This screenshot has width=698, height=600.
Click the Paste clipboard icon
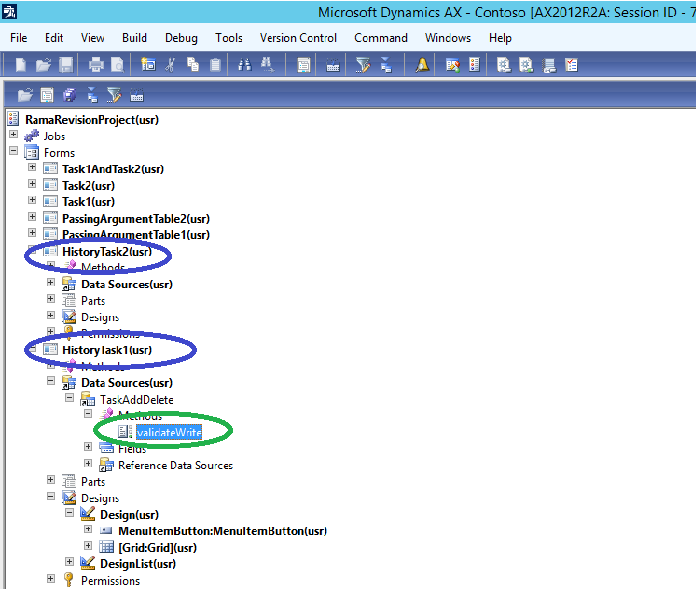coord(215,65)
